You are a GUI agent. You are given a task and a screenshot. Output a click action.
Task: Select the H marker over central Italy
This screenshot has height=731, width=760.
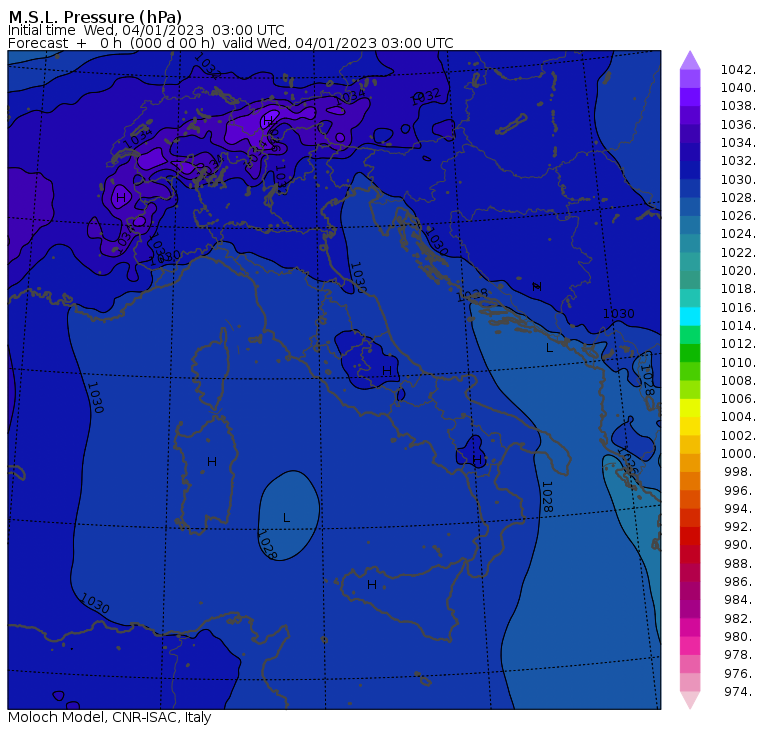[x=387, y=370]
